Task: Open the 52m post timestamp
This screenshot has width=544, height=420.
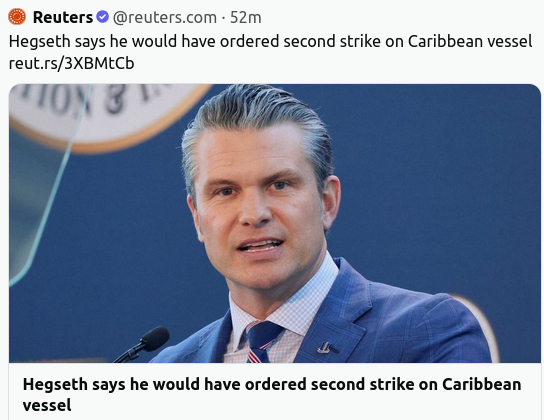Action: [x=246, y=17]
